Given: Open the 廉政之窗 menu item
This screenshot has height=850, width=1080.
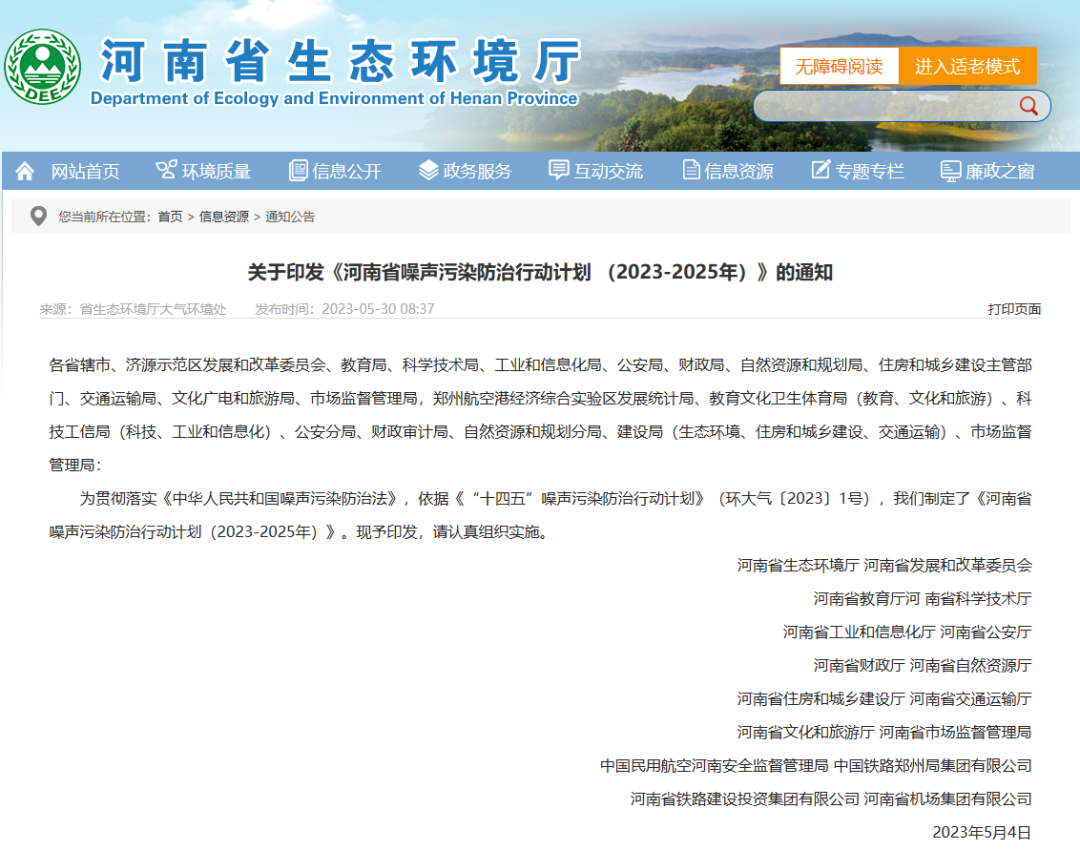Looking at the screenshot, I should [1000, 171].
